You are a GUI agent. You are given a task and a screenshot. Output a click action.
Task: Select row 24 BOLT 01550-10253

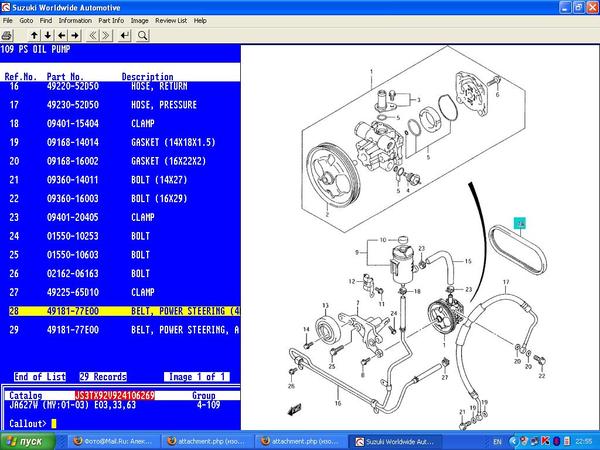[120, 236]
